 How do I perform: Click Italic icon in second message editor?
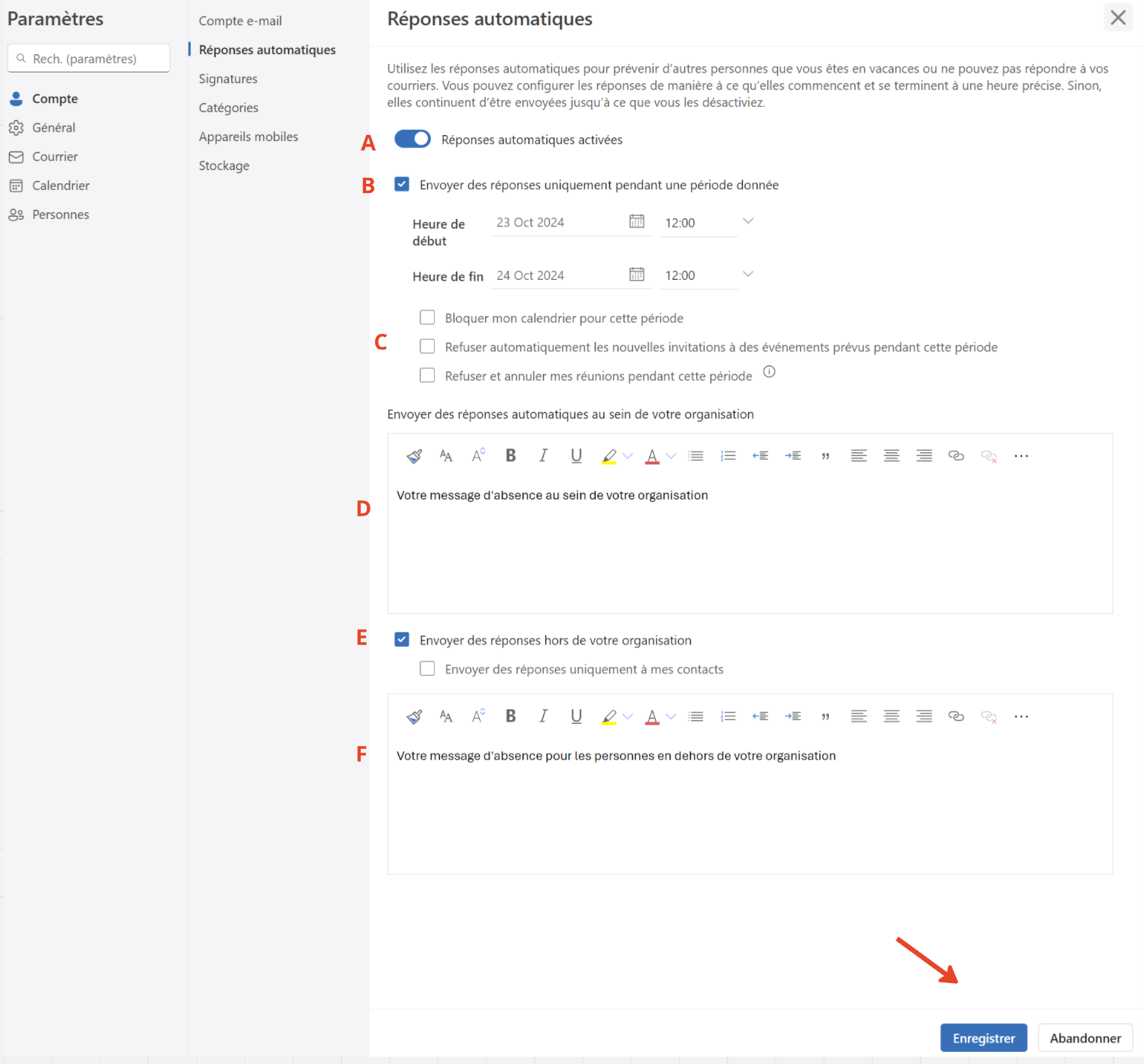click(543, 716)
